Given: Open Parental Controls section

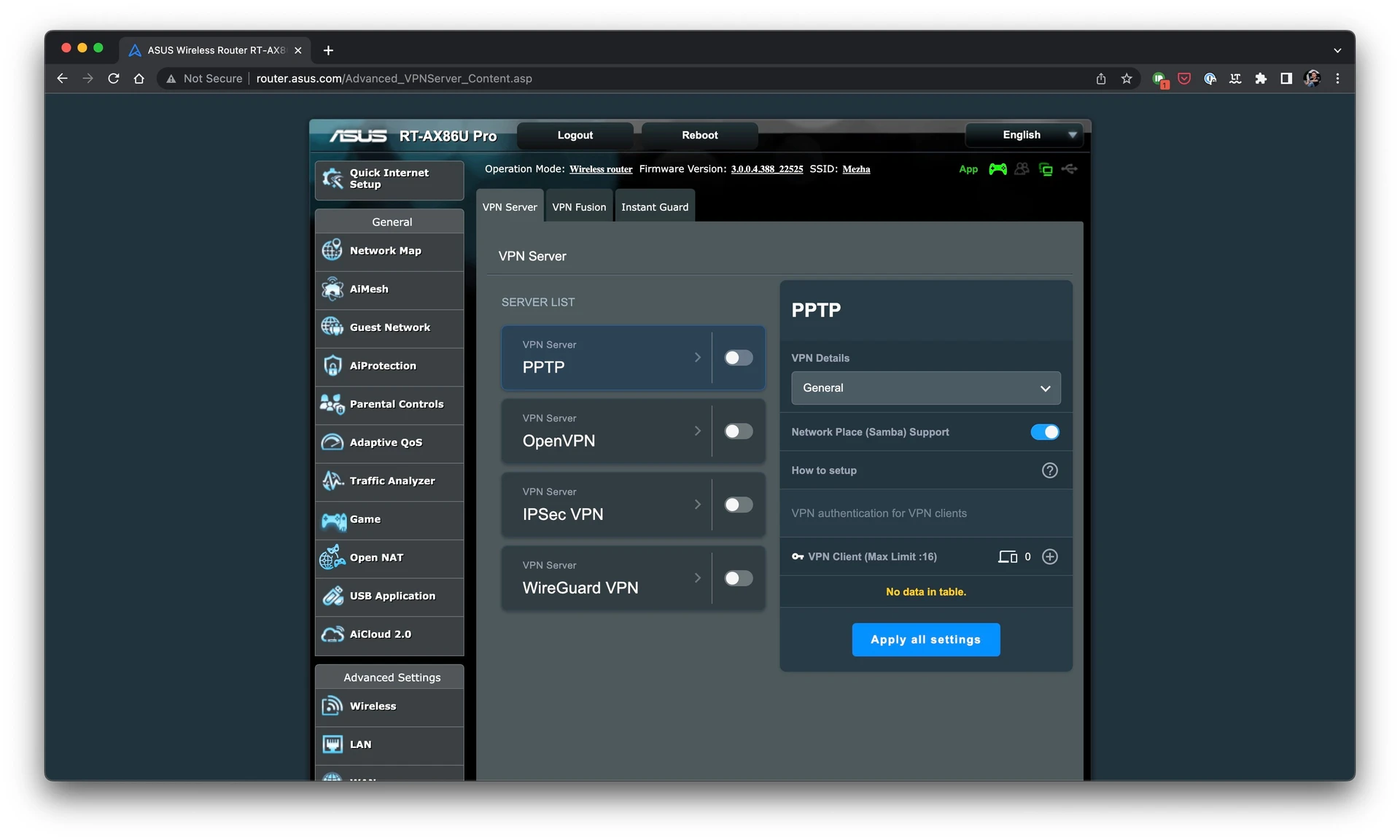Looking at the screenshot, I should (389, 404).
